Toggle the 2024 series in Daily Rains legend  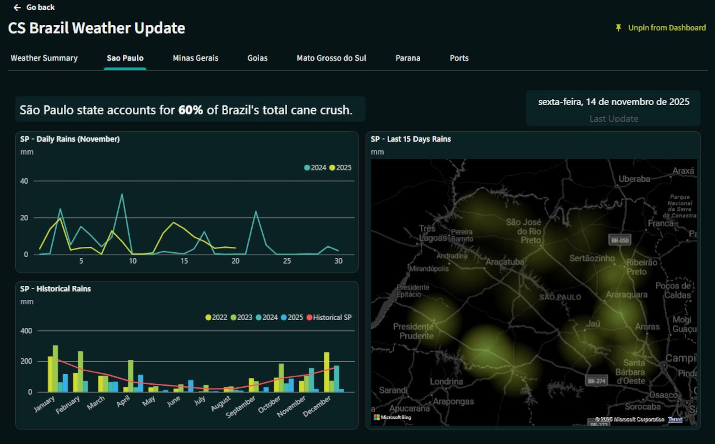click(x=318, y=167)
